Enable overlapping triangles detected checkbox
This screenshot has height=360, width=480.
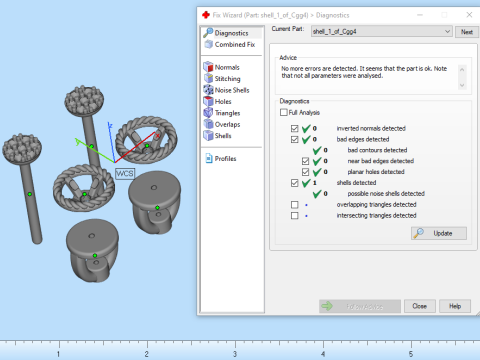tap(295, 204)
